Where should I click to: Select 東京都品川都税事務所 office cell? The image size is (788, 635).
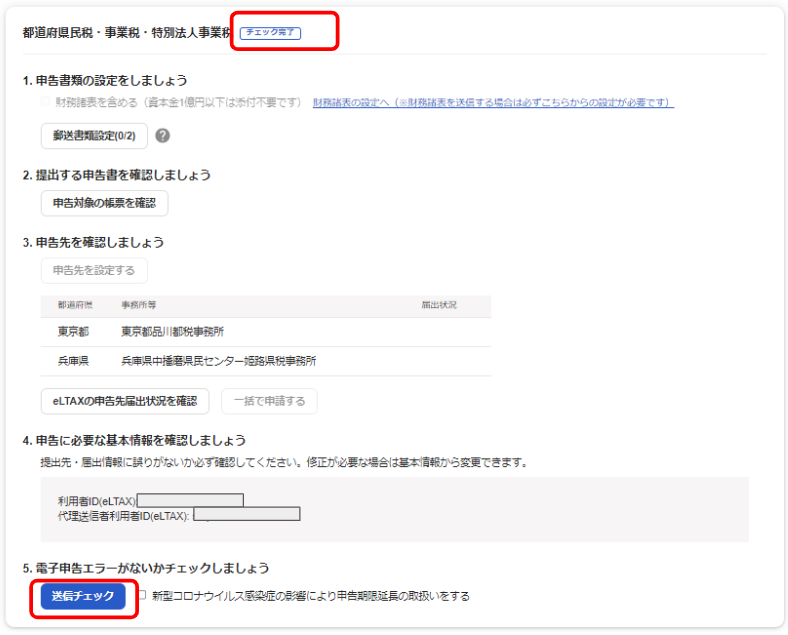coord(172,332)
